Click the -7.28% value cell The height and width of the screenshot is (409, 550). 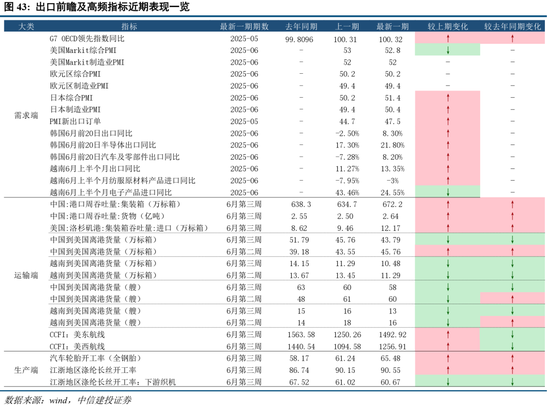click(x=347, y=157)
